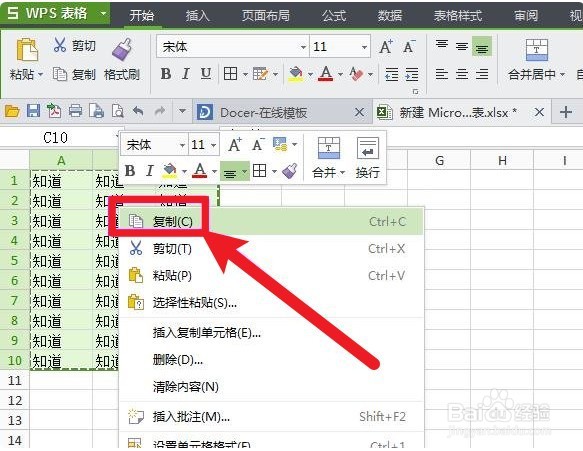Choose 粘贴(P) in the context menu

tap(271, 276)
